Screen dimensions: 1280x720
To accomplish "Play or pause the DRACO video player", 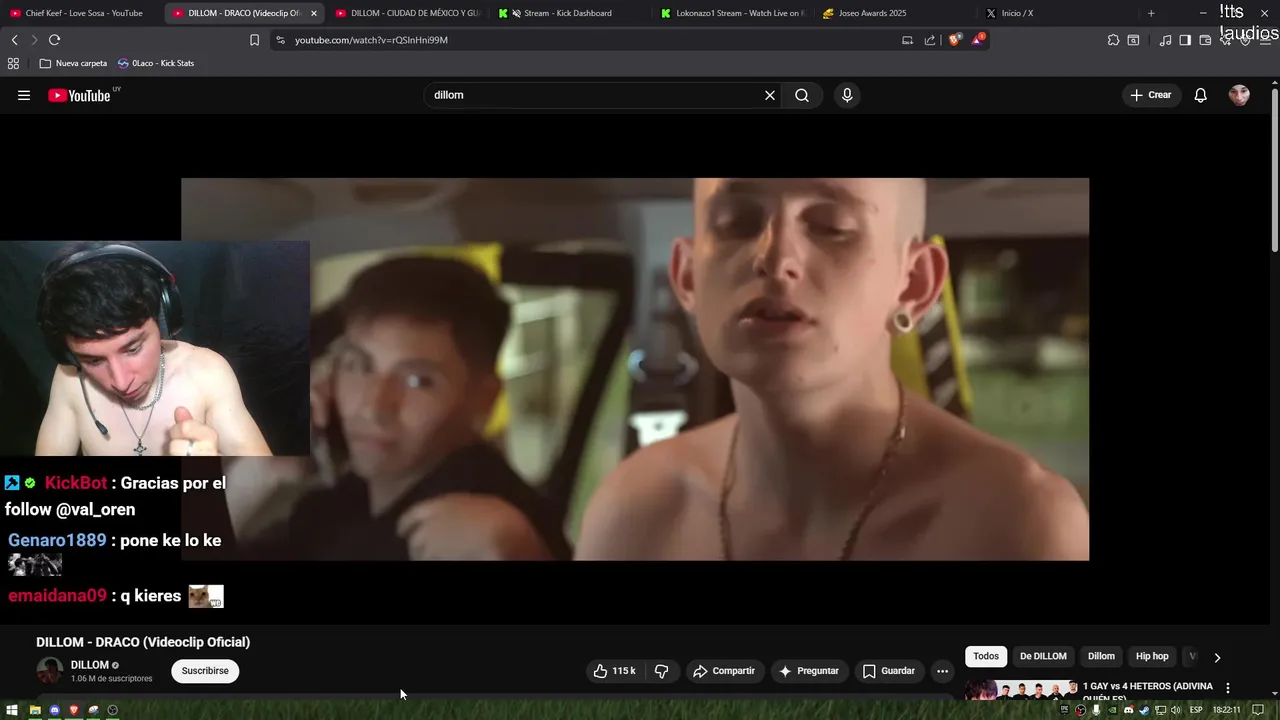I will (635, 369).
